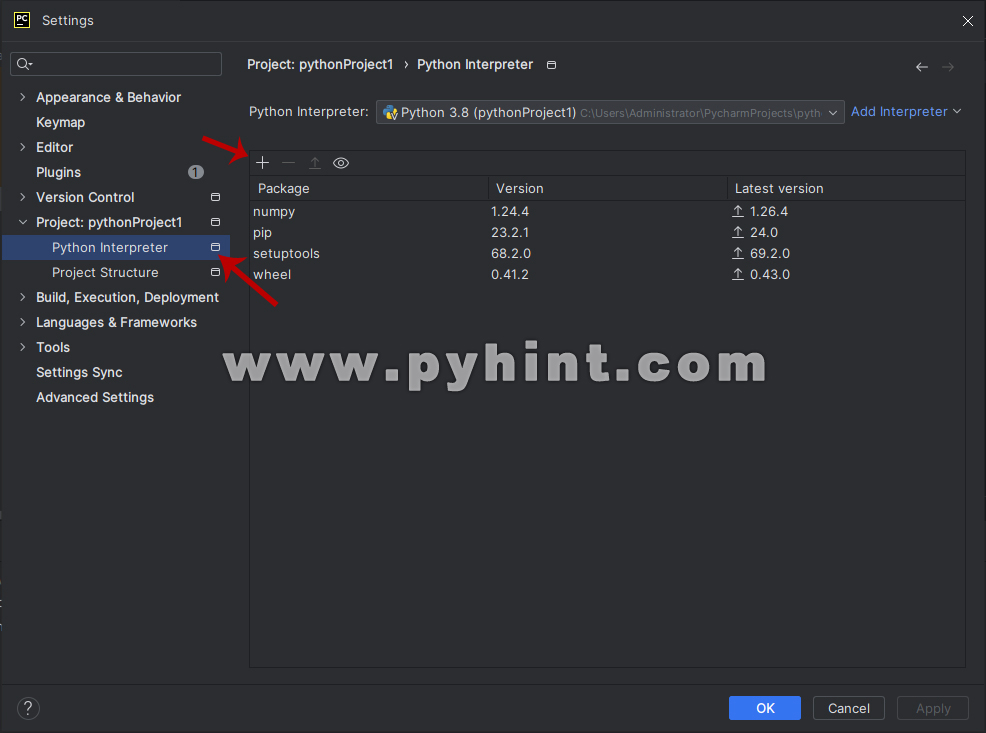Click the upgrade arrow for numpy 1.26.4
The width and height of the screenshot is (986, 733).
[x=738, y=211]
